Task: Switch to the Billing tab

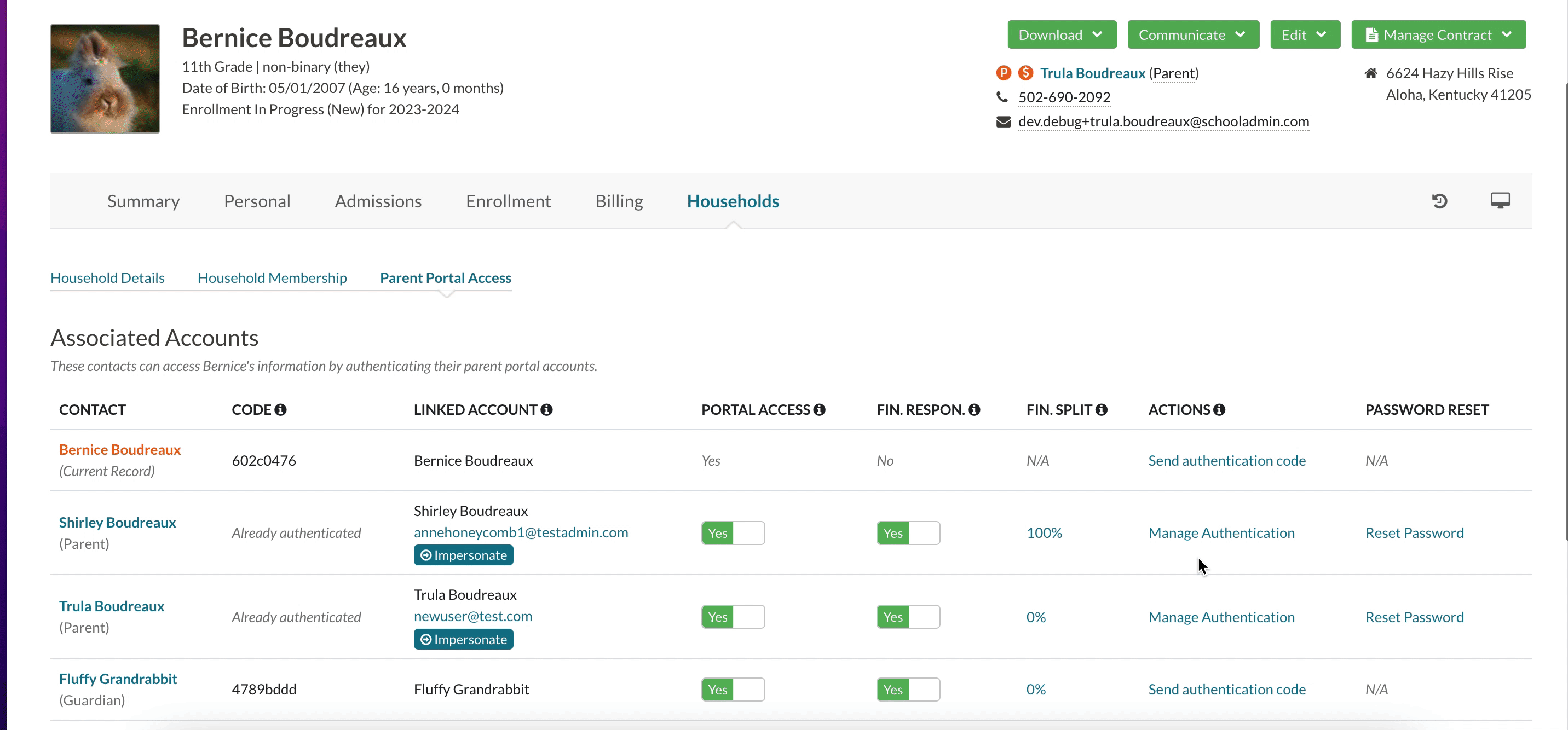Action: tap(619, 201)
